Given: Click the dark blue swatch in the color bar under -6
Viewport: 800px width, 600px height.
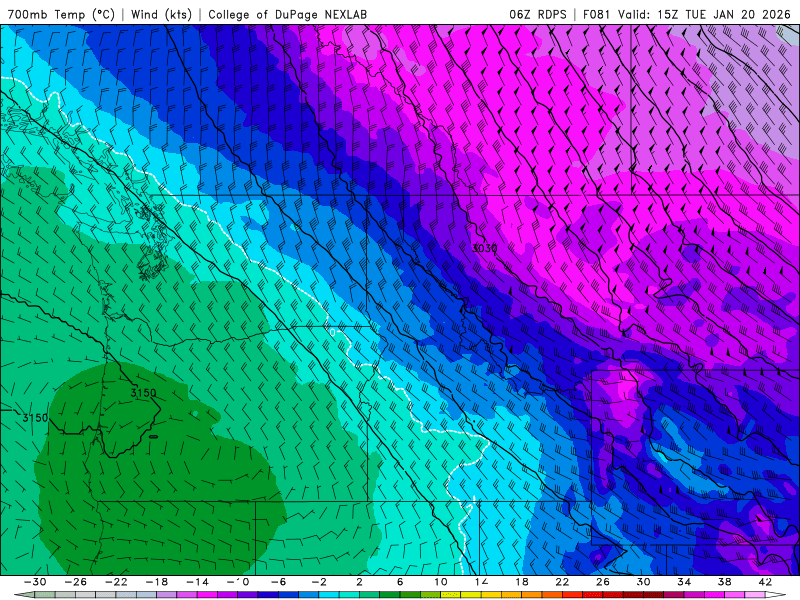Looking at the screenshot, I should pyautogui.click(x=268, y=595).
